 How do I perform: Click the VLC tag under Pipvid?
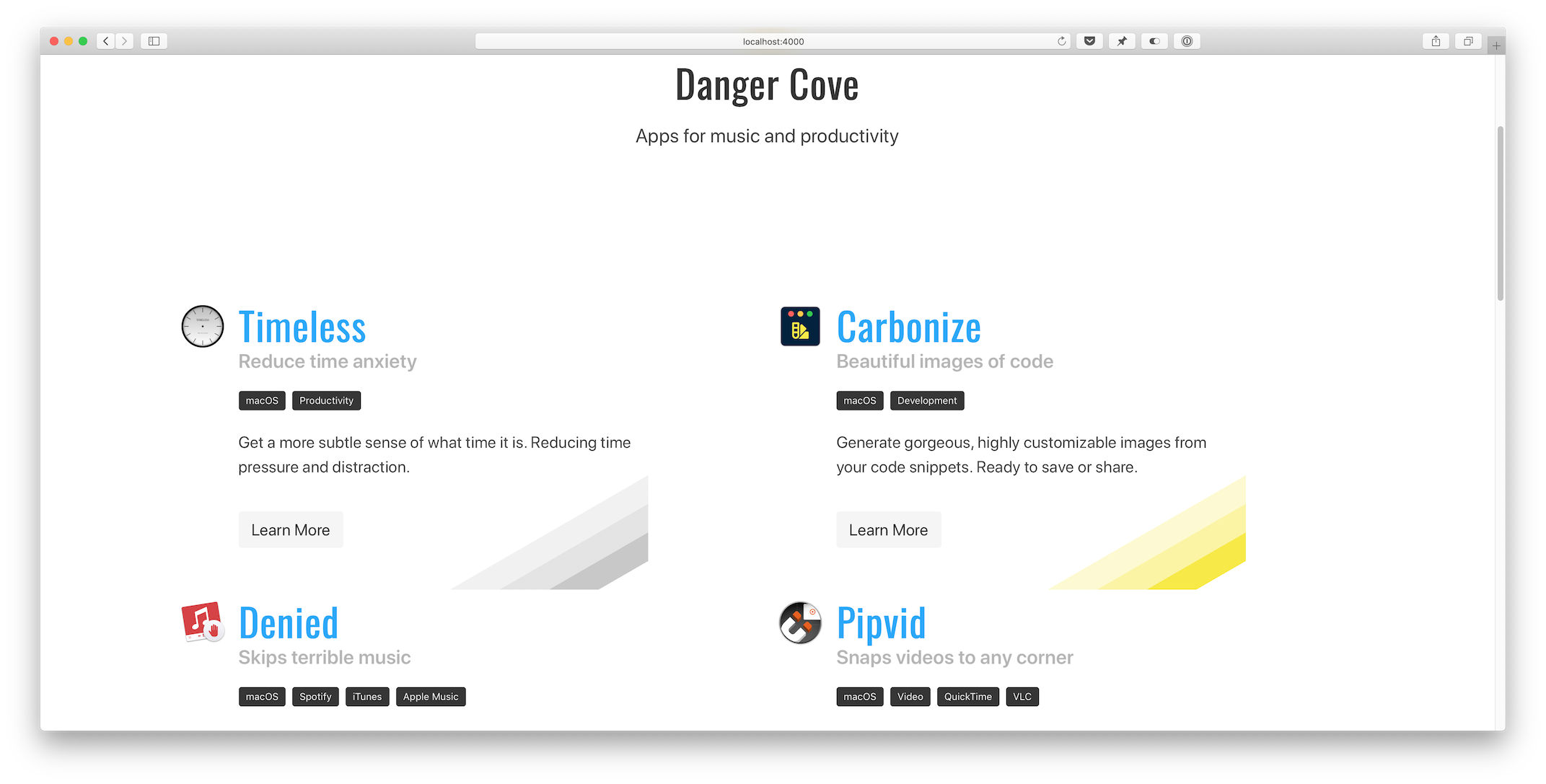tap(1022, 696)
